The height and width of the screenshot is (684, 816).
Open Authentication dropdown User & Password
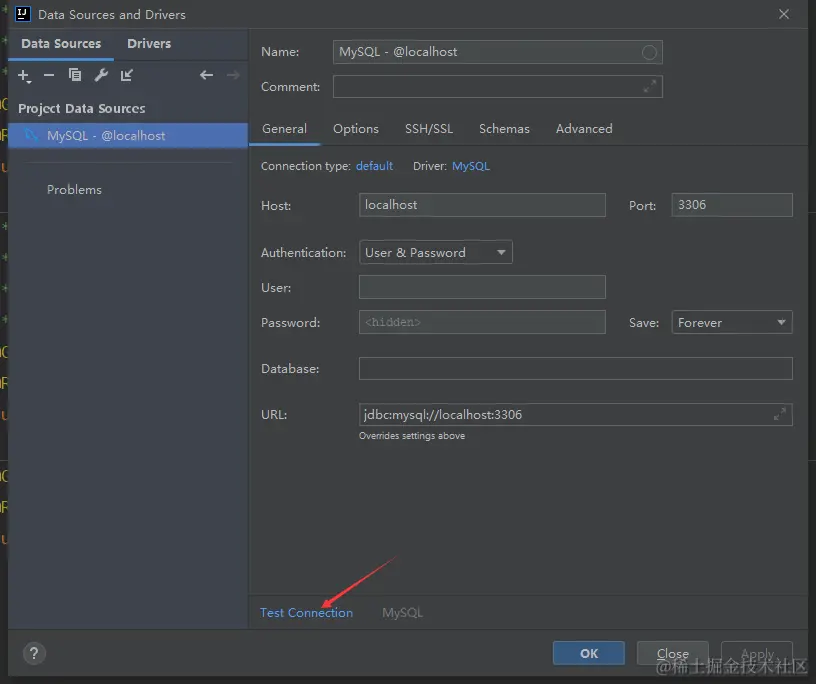[436, 252]
